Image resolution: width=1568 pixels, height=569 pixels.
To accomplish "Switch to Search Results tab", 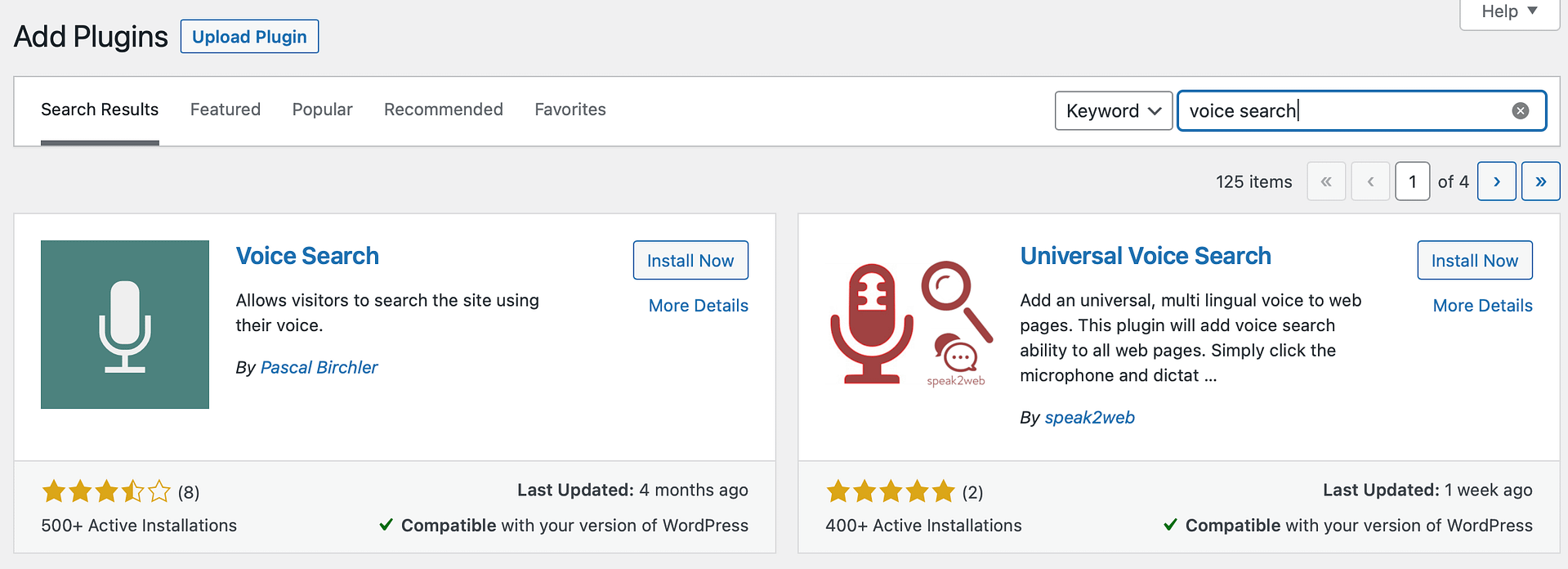I will (100, 110).
